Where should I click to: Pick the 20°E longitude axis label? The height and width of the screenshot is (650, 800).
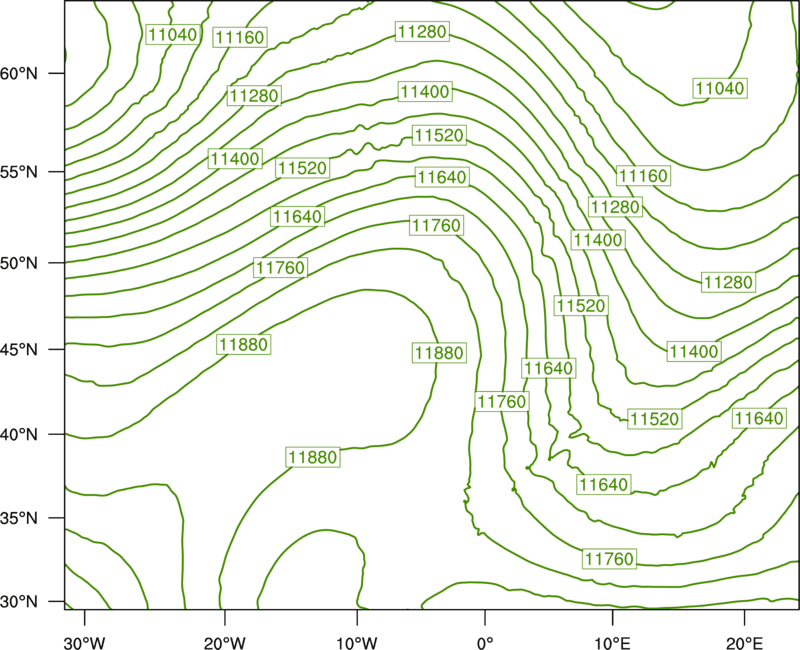click(744, 643)
